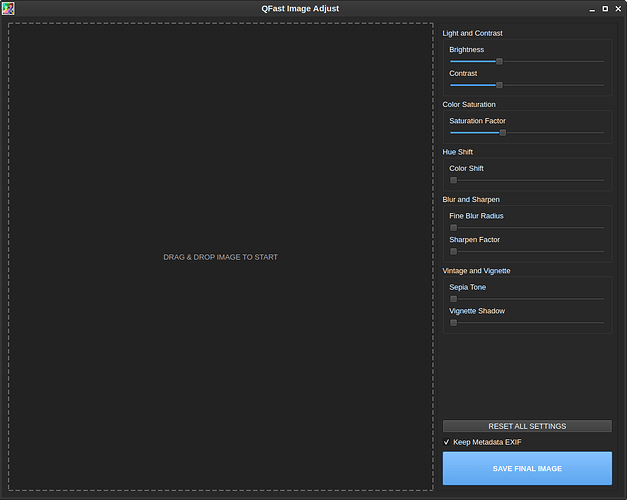Click the Vignette Shadow slider handle
This screenshot has width=627, height=500.
(x=453, y=322)
